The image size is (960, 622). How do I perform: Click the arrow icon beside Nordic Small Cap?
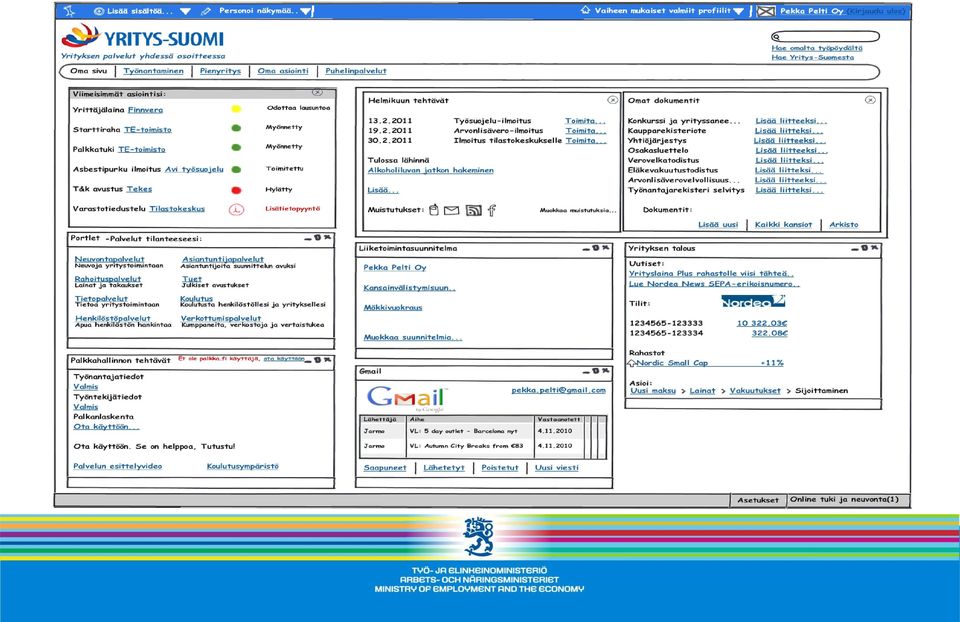click(631, 363)
